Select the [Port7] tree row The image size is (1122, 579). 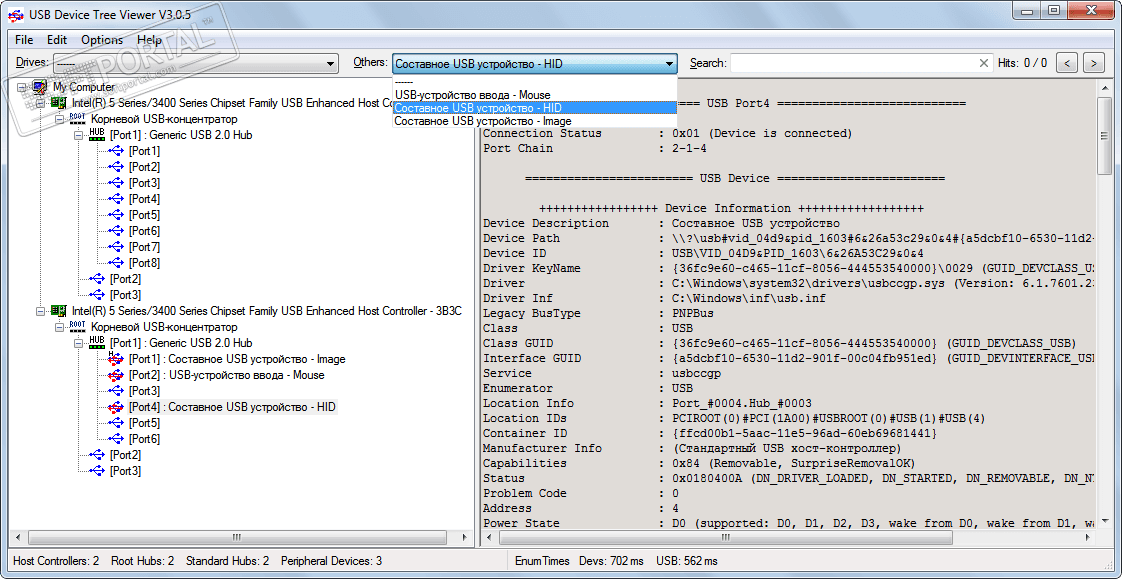[x=144, y=247]
